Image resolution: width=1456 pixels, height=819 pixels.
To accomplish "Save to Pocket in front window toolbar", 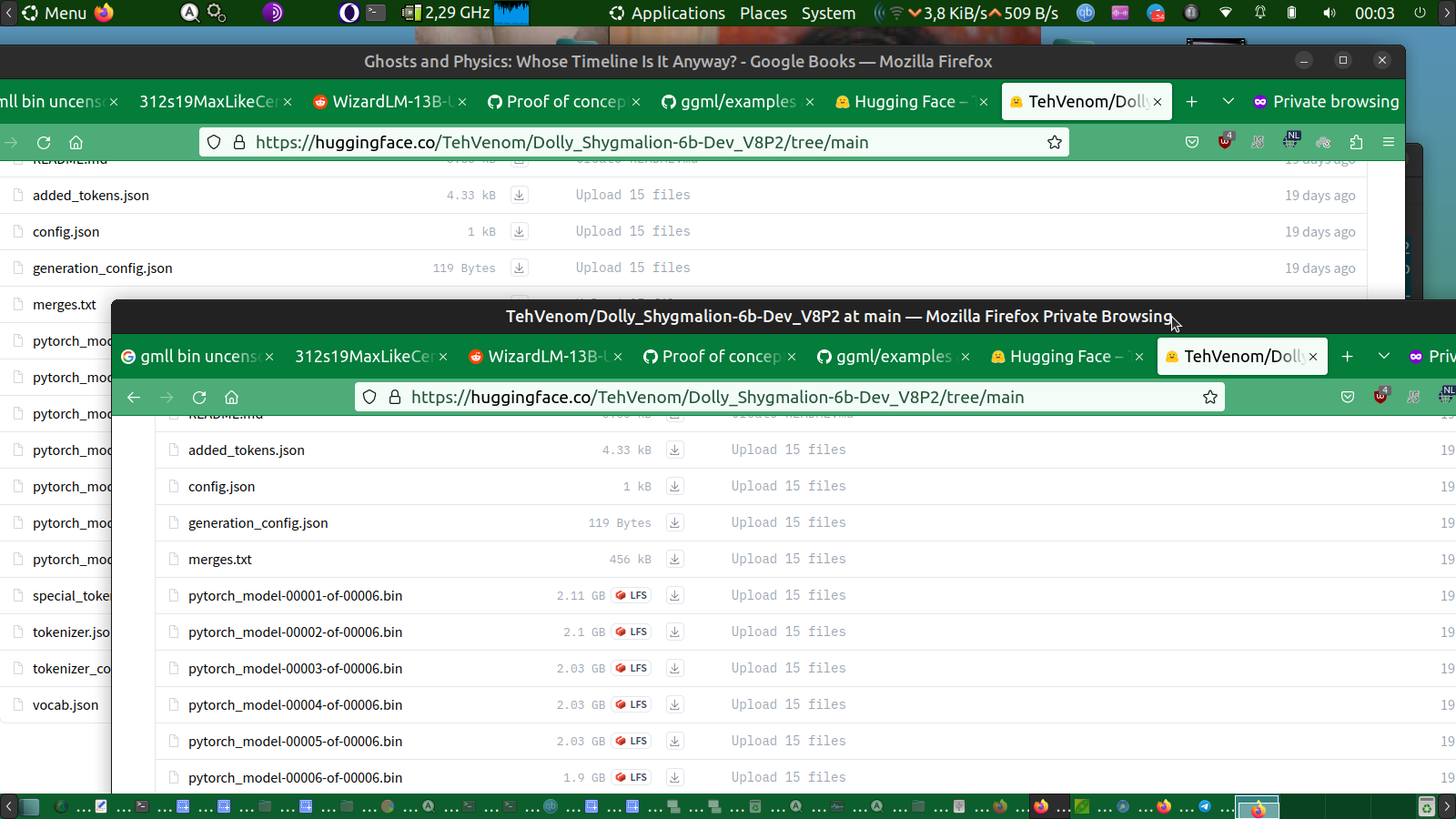I will (1348, 397).
